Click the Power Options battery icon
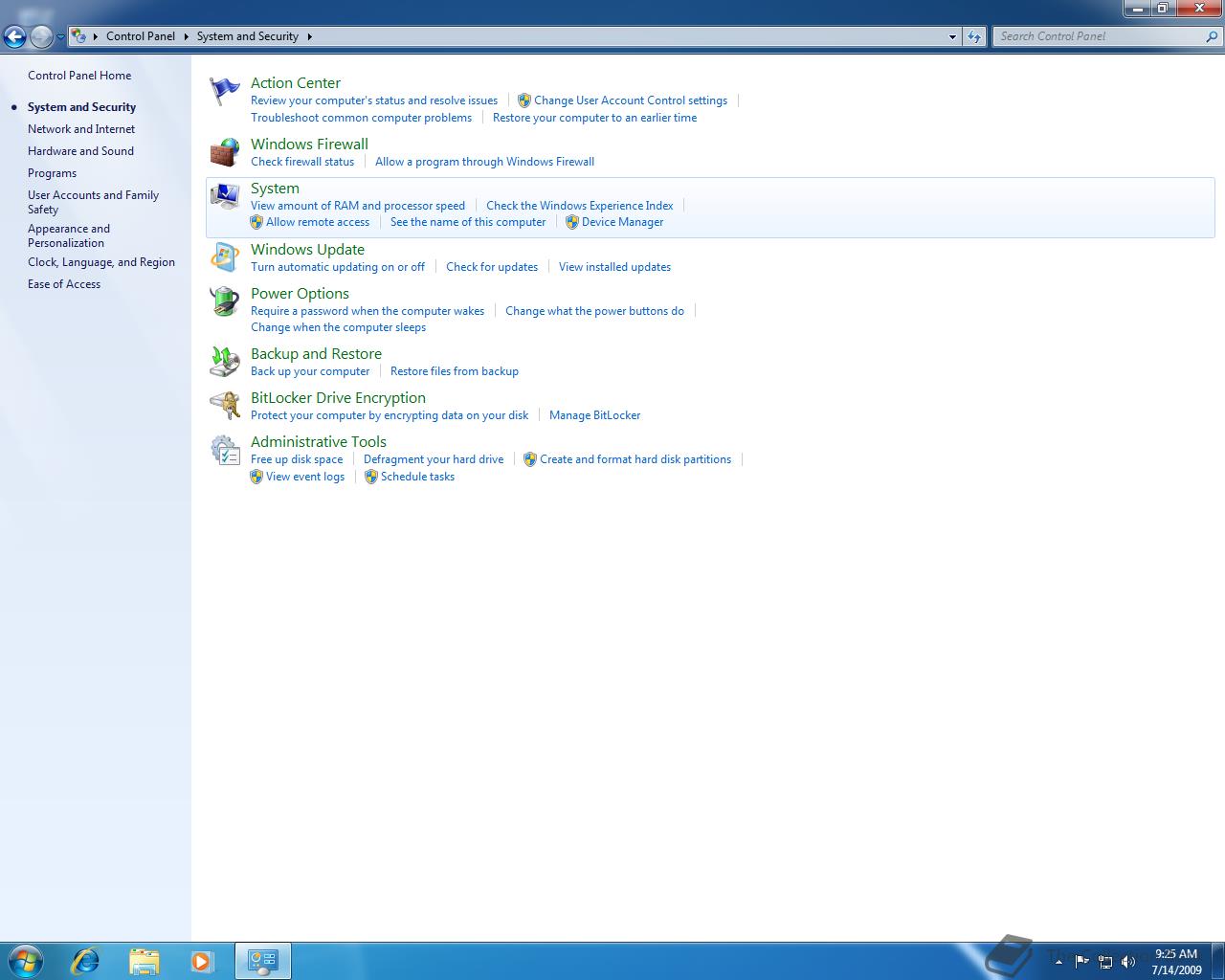Viewport: 1225px width, 980px height. pos(225,301)
